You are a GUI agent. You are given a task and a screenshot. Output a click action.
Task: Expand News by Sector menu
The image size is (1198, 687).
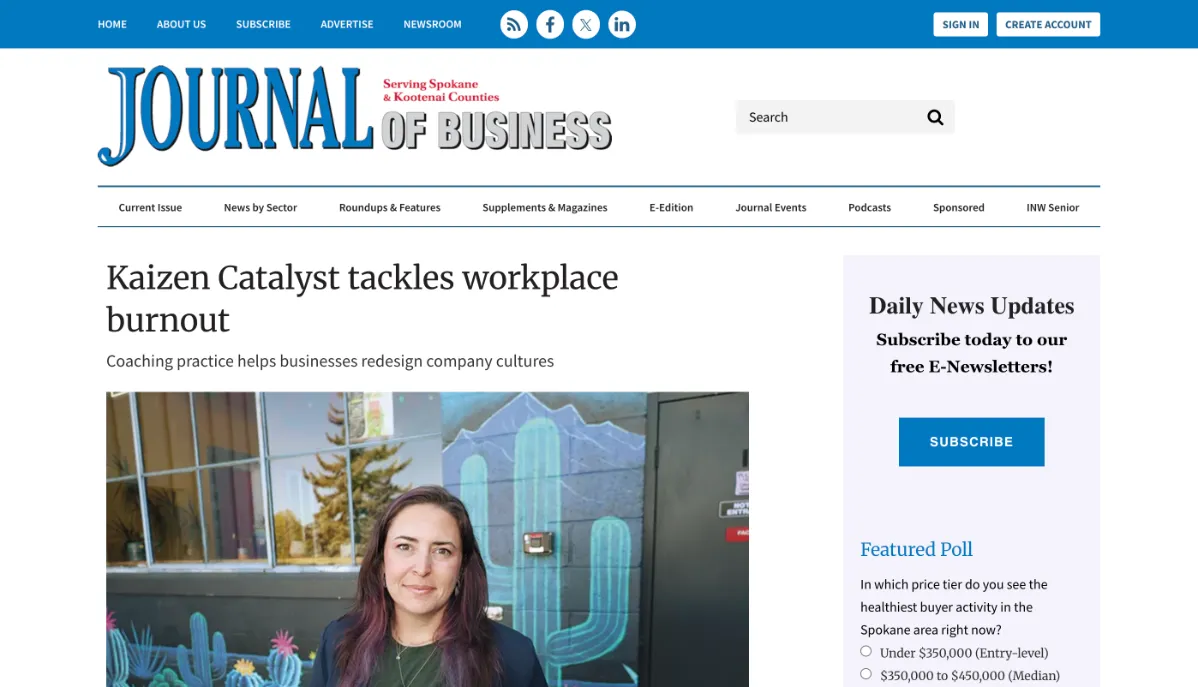260,207
